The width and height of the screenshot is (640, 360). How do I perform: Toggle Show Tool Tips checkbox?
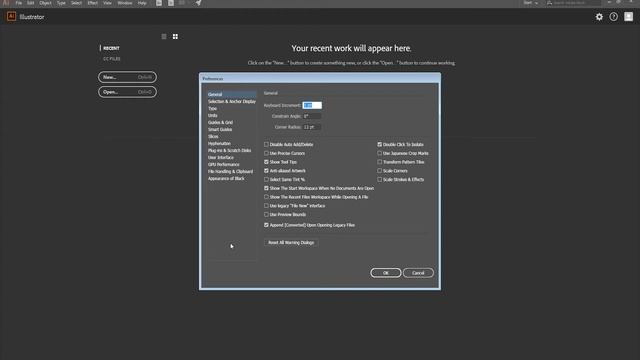click(x=266, y=162)
